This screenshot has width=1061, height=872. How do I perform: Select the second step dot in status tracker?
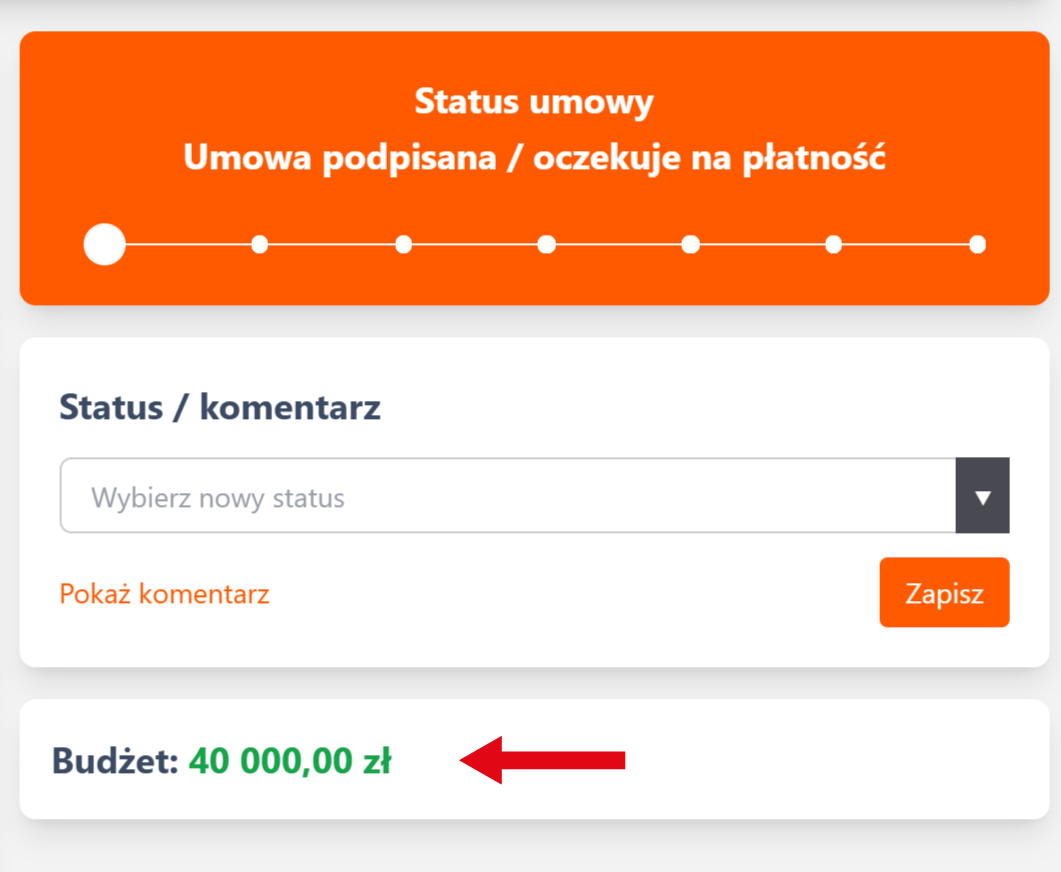[x=260, y=244]
